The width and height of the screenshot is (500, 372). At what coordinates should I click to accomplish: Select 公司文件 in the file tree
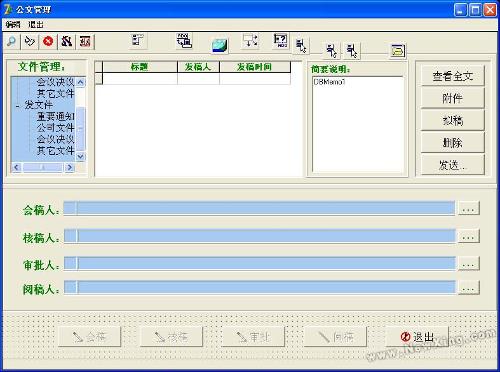coord(55,128)
